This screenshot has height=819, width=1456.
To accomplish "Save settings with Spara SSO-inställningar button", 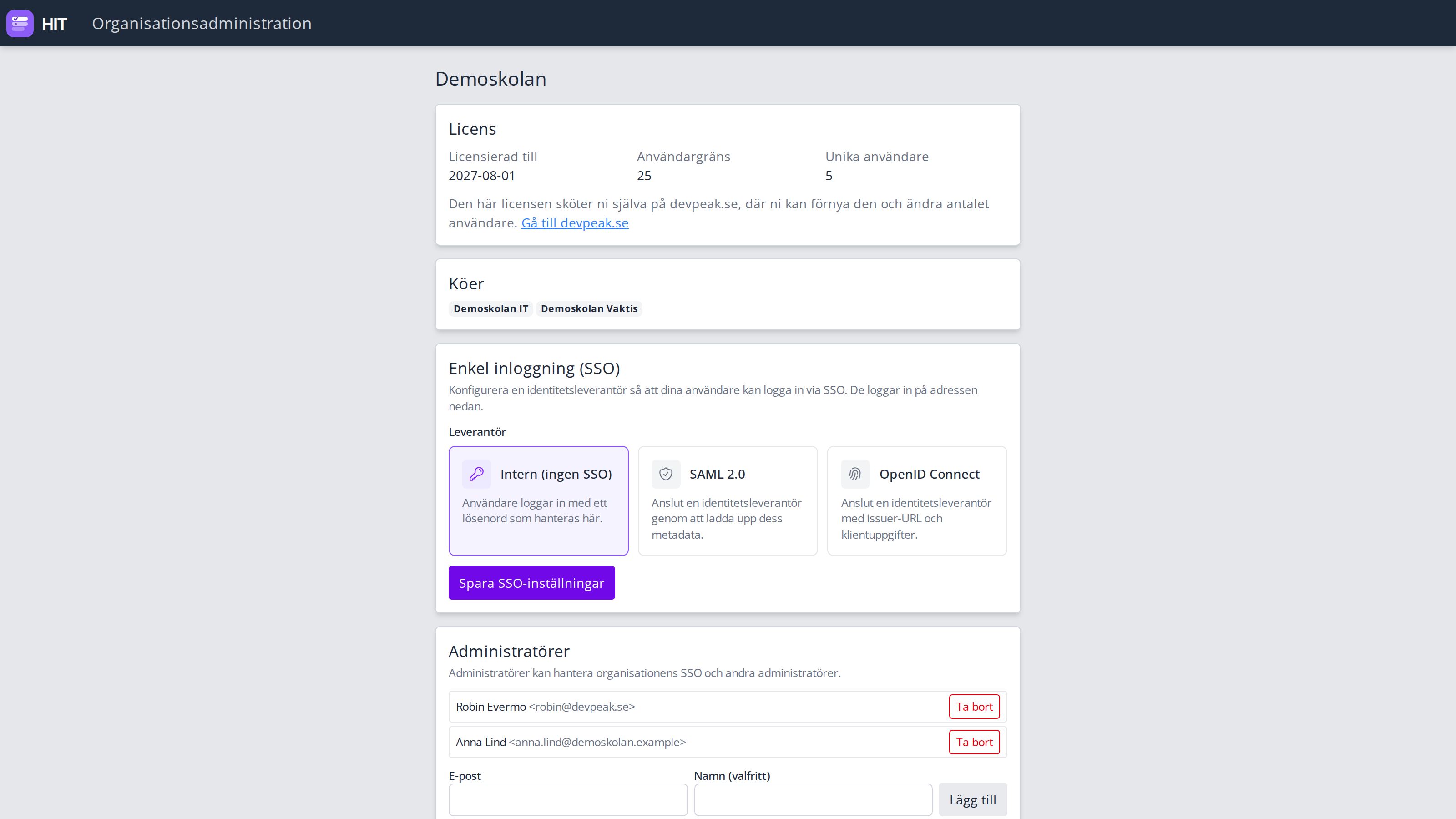I will [531, 583].
